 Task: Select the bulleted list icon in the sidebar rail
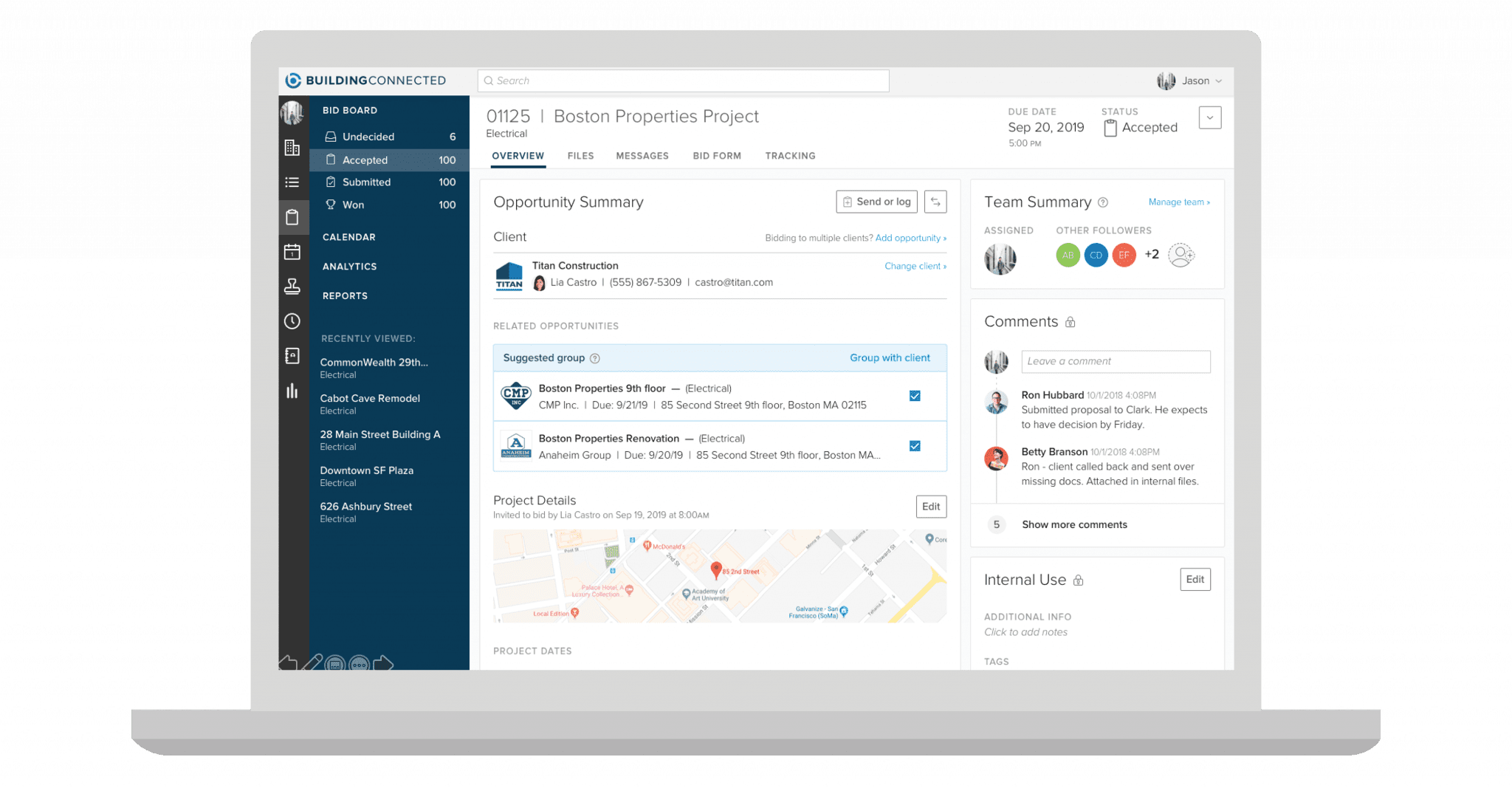(x=292, y=182)
